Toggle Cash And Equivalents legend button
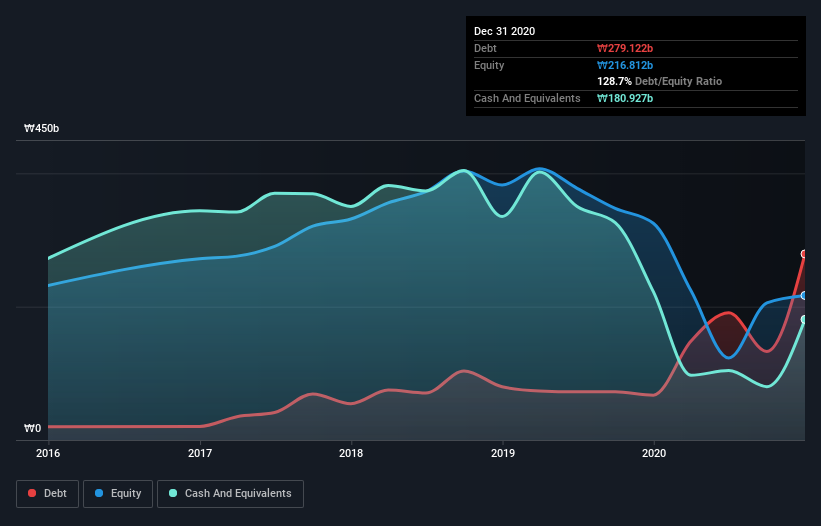 pyautogui.click(x=230, y=494)
